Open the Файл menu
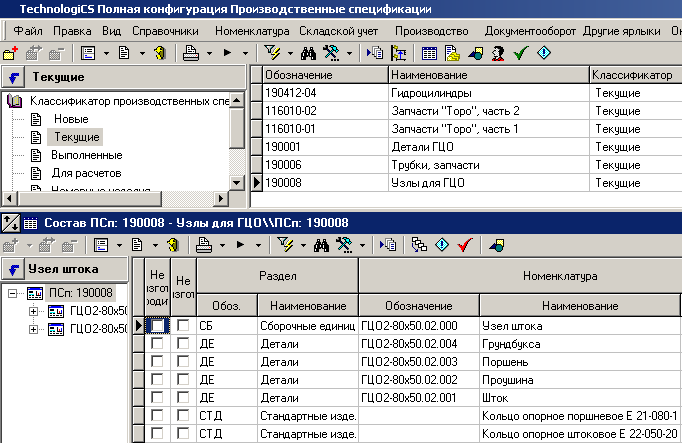682x443 pixels. pos(28,31)
